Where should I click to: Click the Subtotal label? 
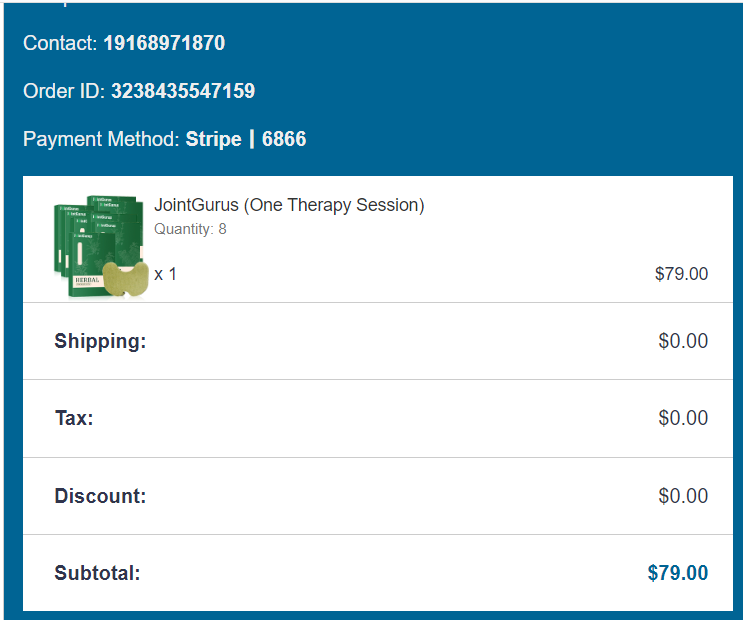[x=97, y=574]
